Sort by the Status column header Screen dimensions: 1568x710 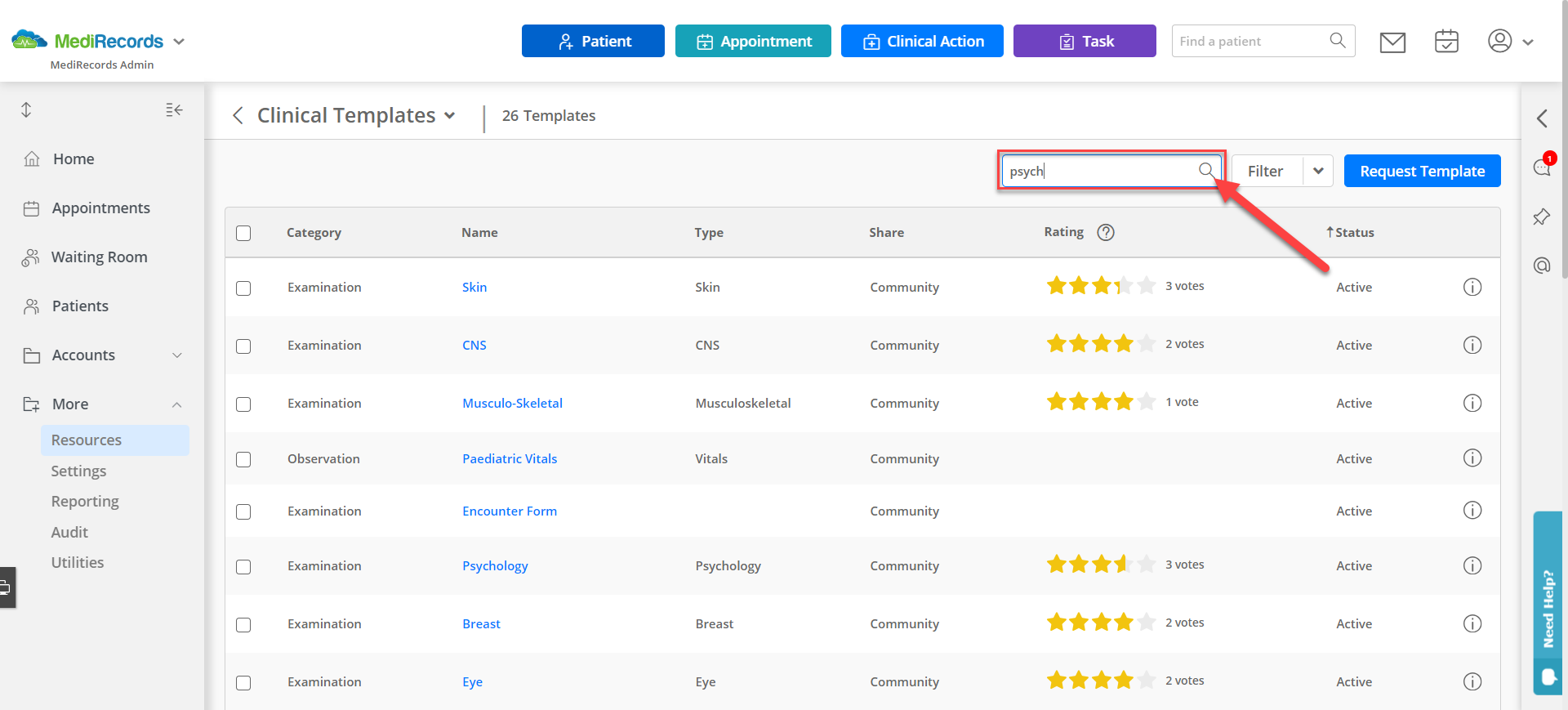click(1350, 232)
